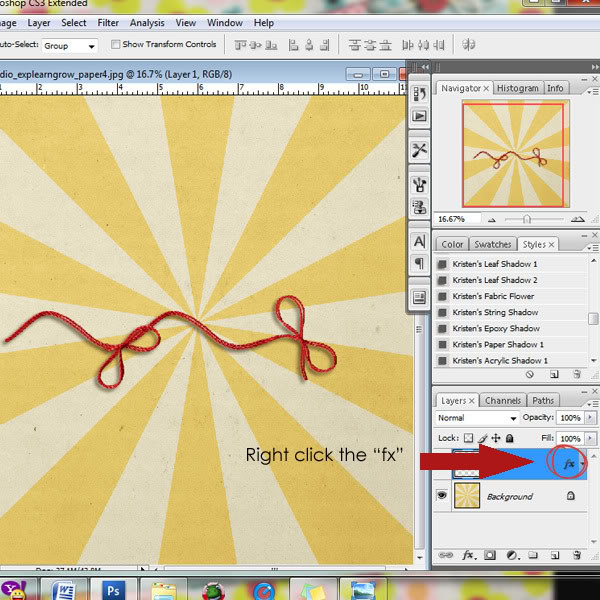Screen dimensions: 600x600
Task: Click Align Bottom Edges icon
Action: point(271,45)
